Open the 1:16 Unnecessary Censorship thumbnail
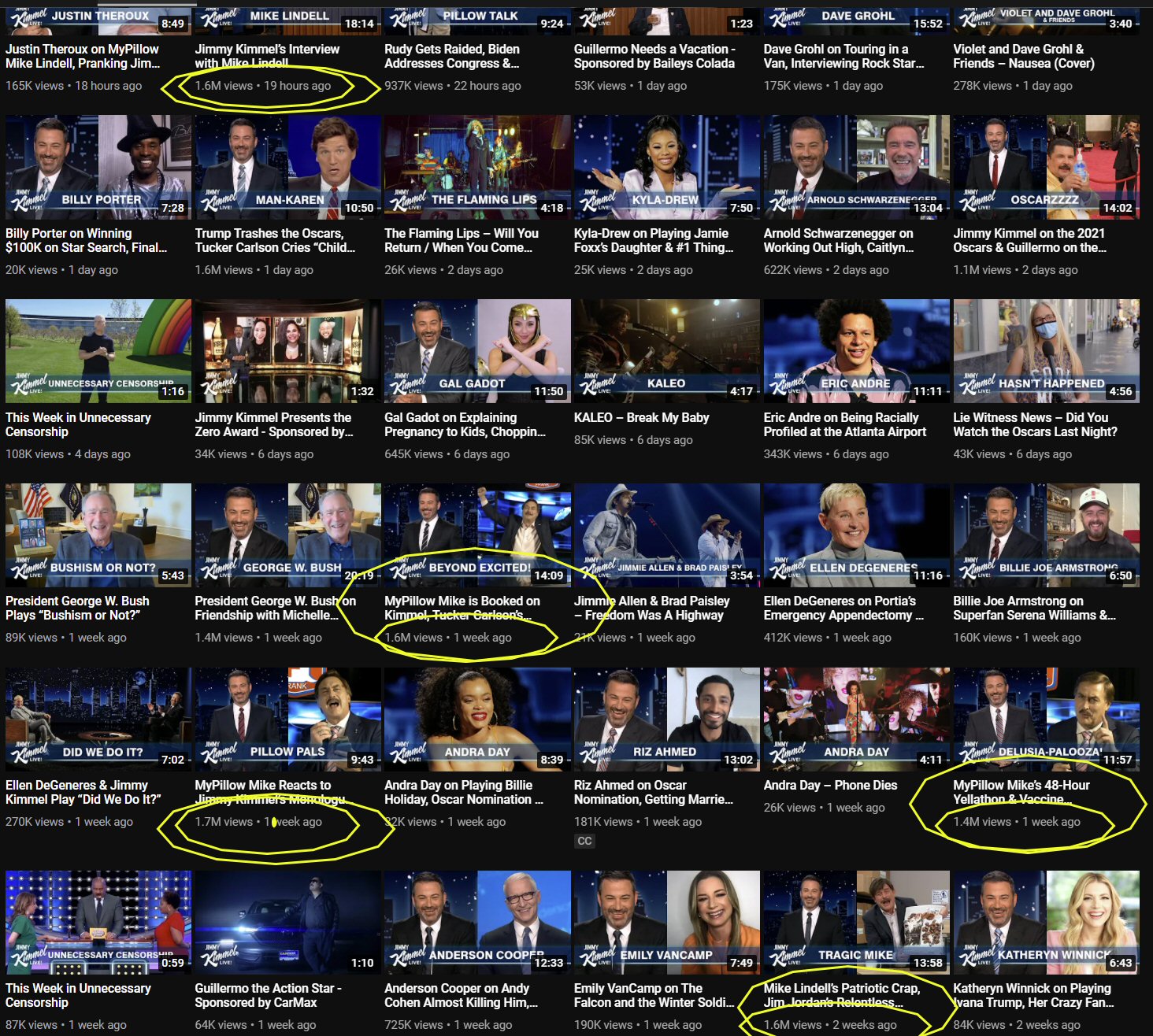 [98, 351]
